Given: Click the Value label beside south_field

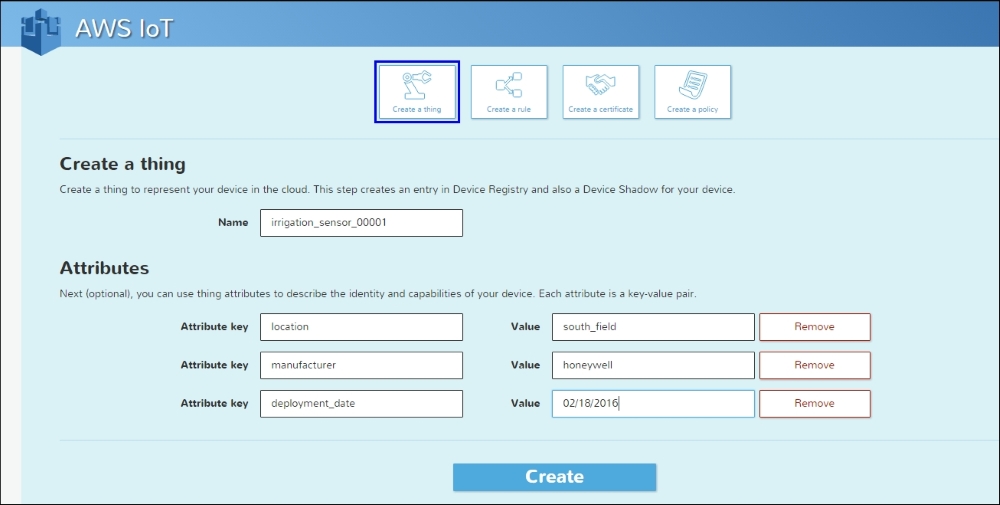Looking at the screenshot, I should pos(526,326).
